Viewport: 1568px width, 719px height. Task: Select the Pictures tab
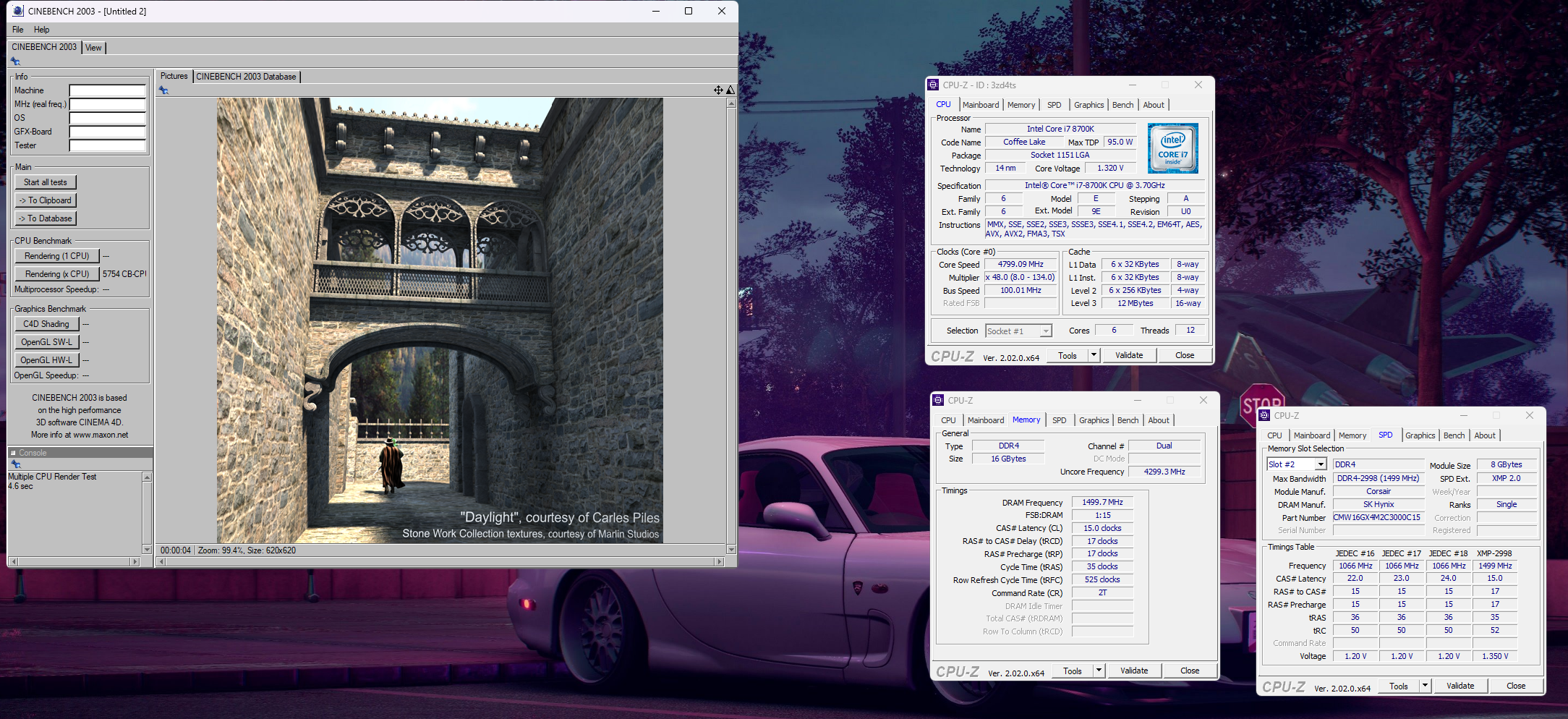[174, 76]
